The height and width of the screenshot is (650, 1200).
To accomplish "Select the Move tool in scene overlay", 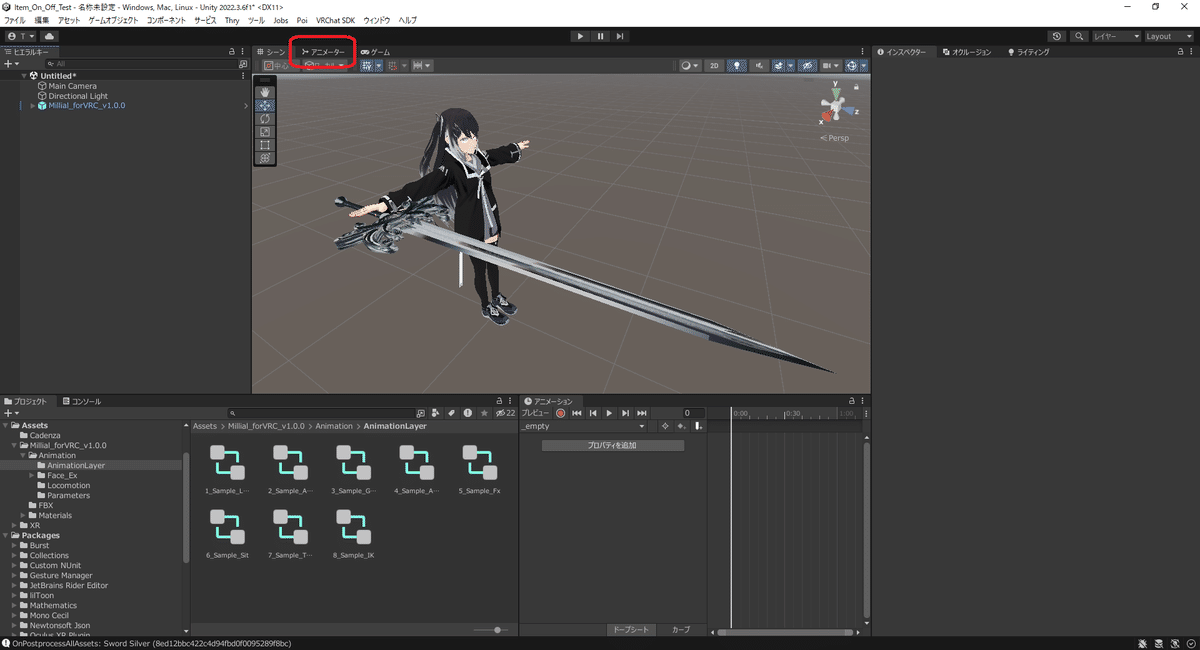I will click(x=265, y=105).
